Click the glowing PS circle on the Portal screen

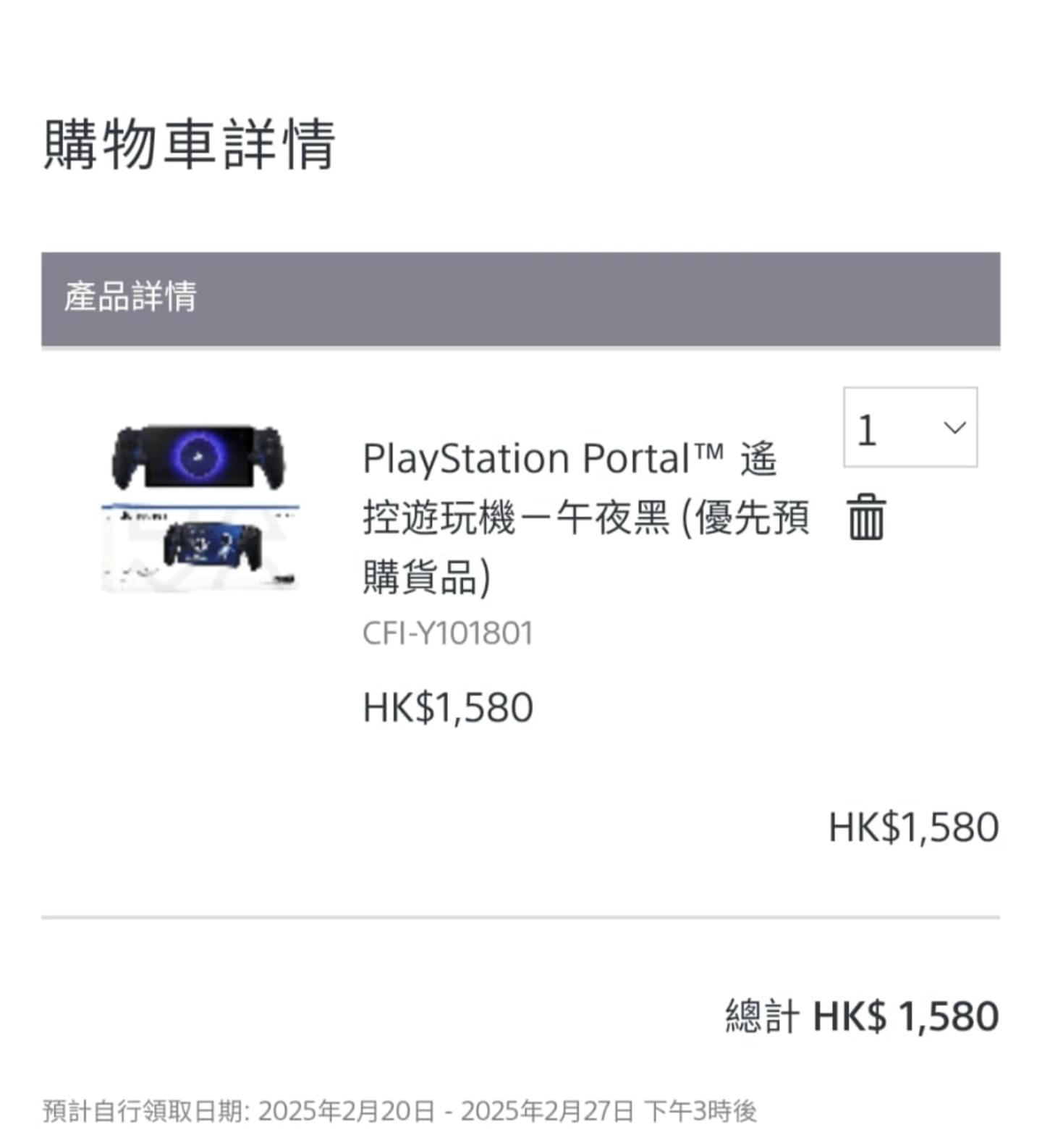(198, 455)
